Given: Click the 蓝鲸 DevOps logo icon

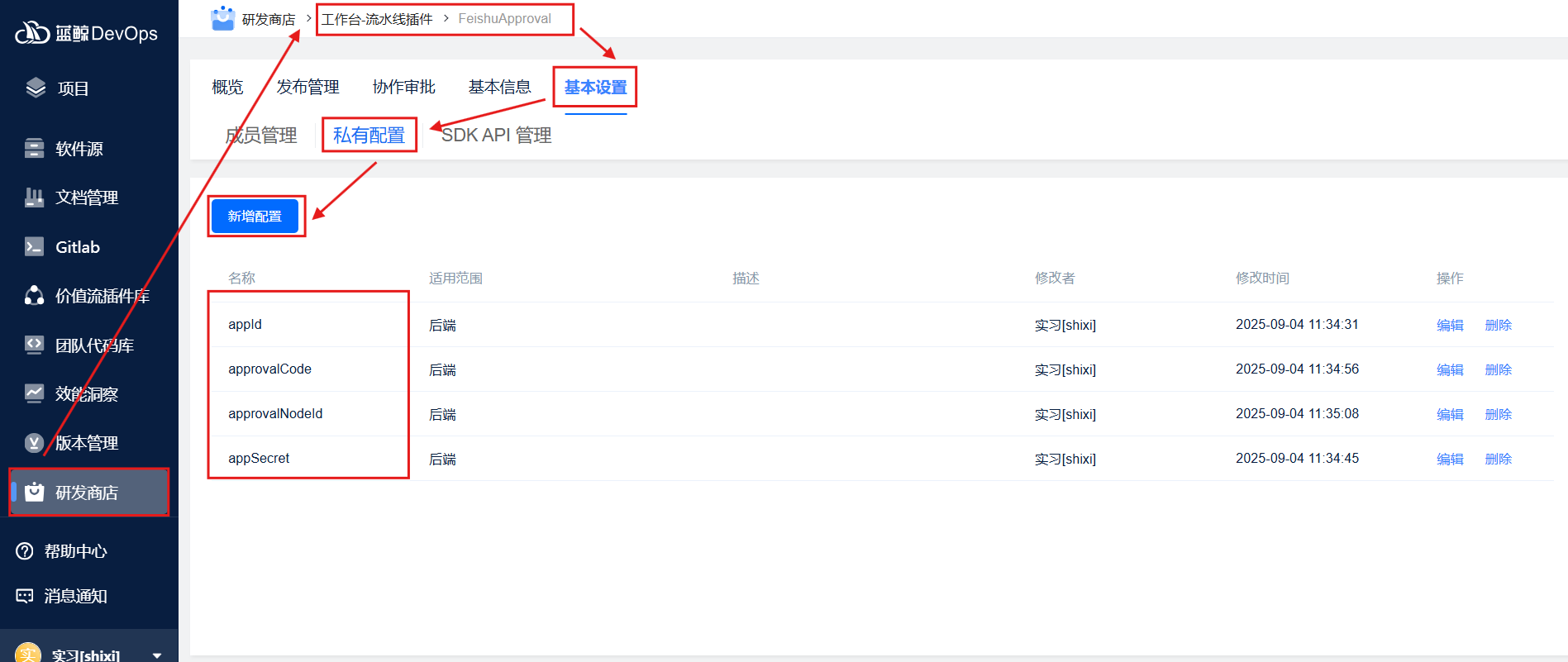Looking at the screenshot, I should pyautogui.click(x=32, y=33).
